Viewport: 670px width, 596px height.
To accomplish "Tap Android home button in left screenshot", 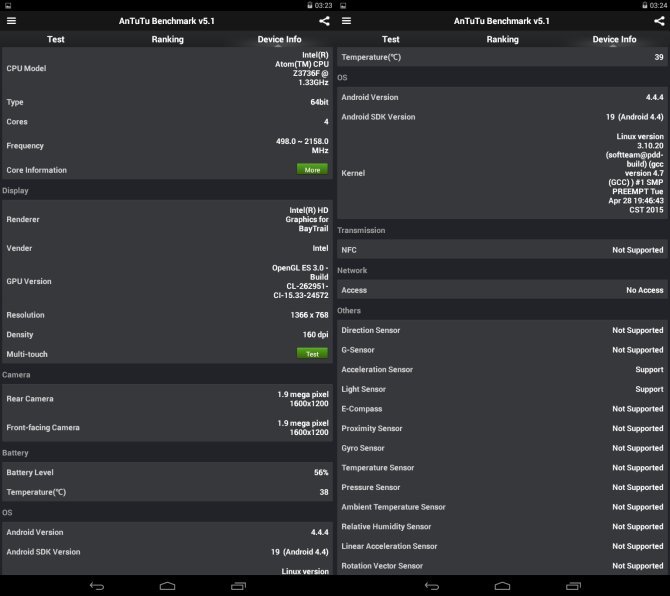I will tap(168, 586).
